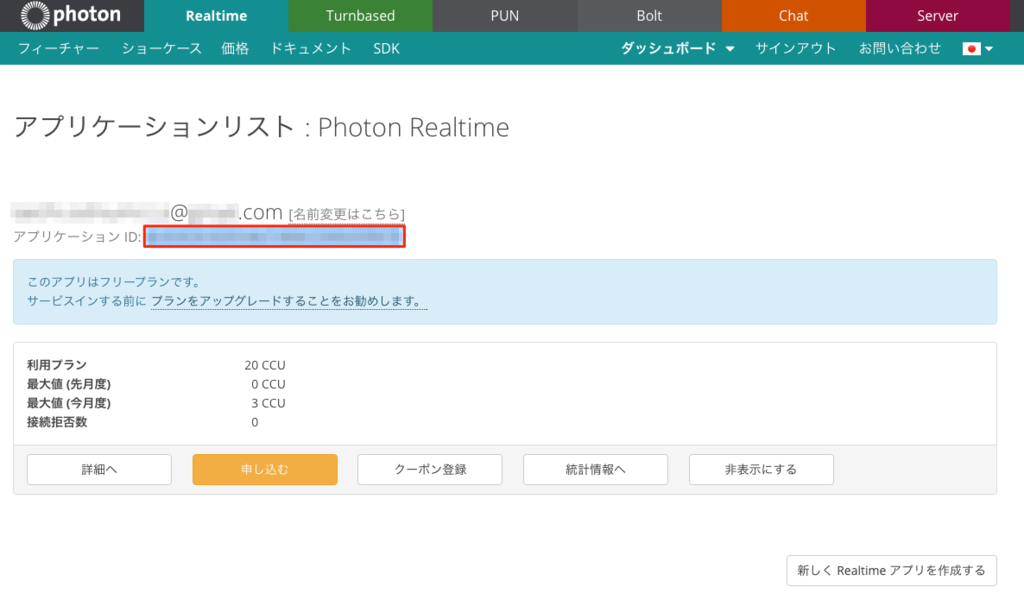
Task: Open お問い合わせ contact page
Action: pos(900,48)
